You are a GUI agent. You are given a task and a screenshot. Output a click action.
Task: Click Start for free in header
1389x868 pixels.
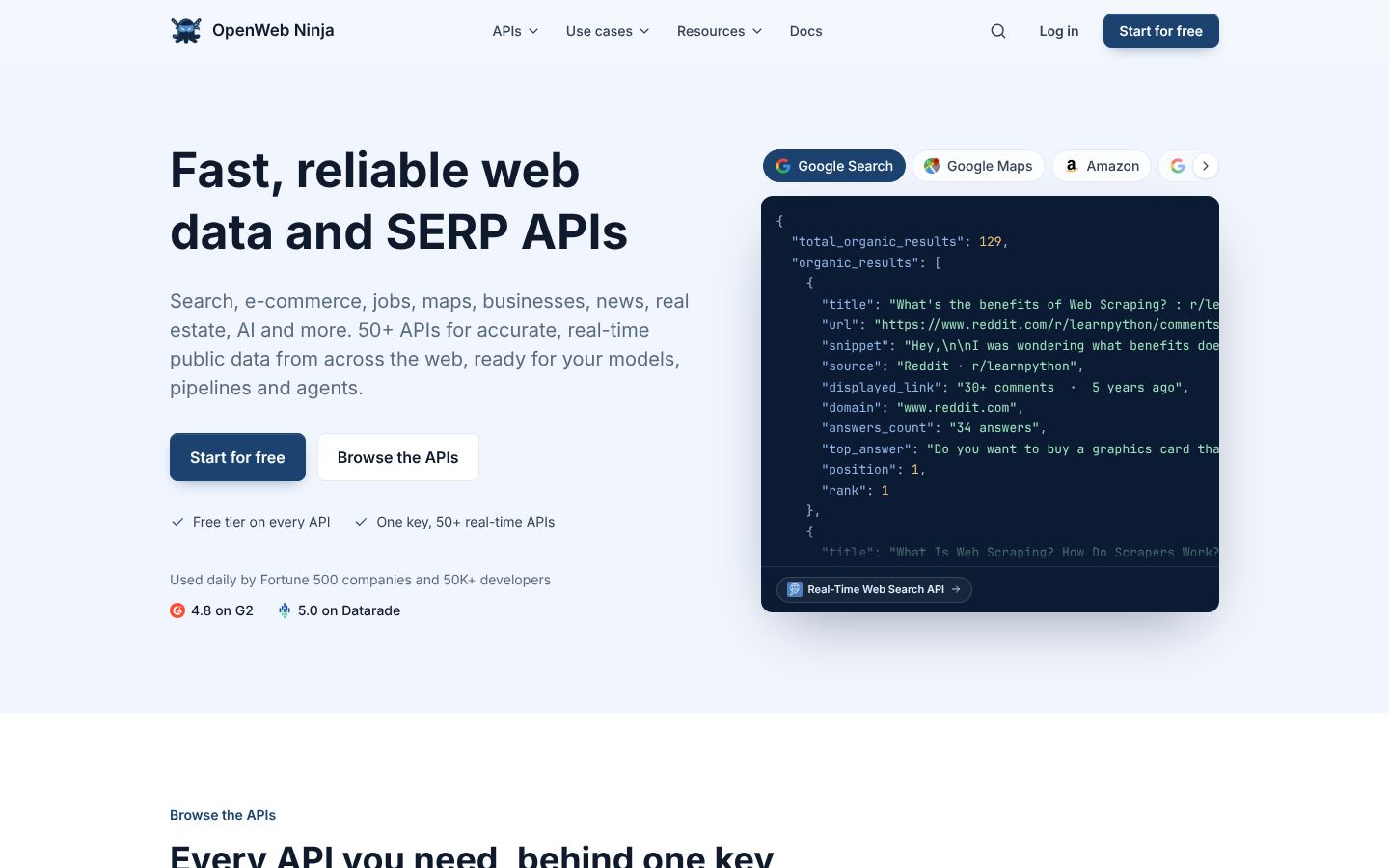click(x=1161, y=31)
